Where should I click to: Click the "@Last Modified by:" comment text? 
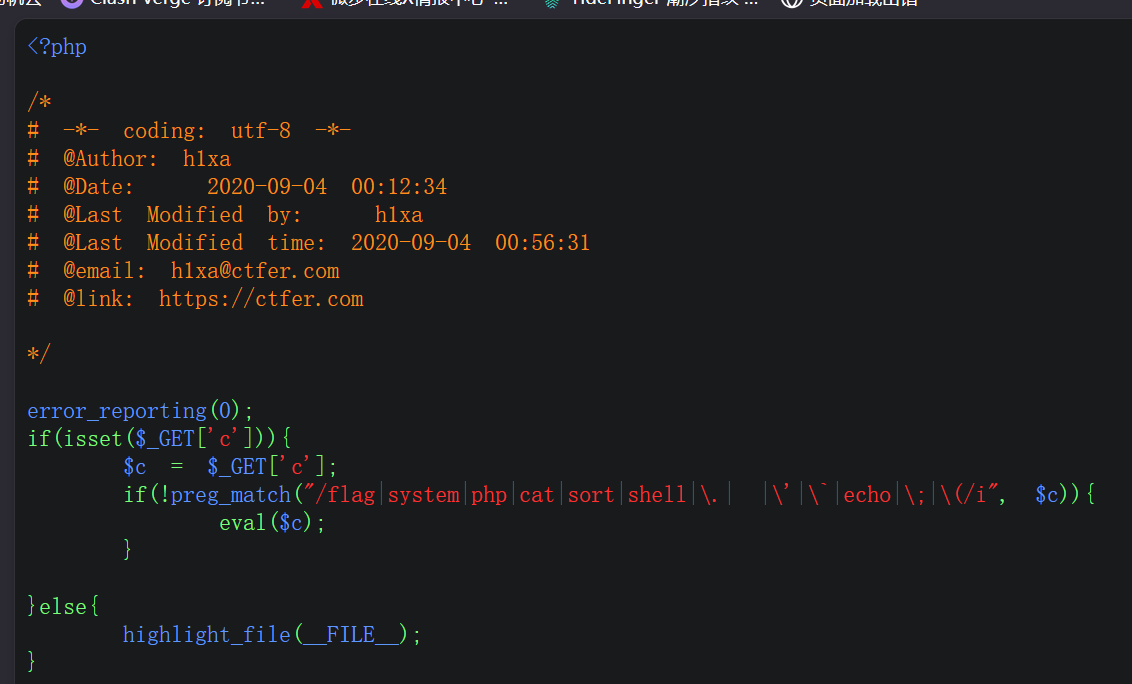[182, 215]
